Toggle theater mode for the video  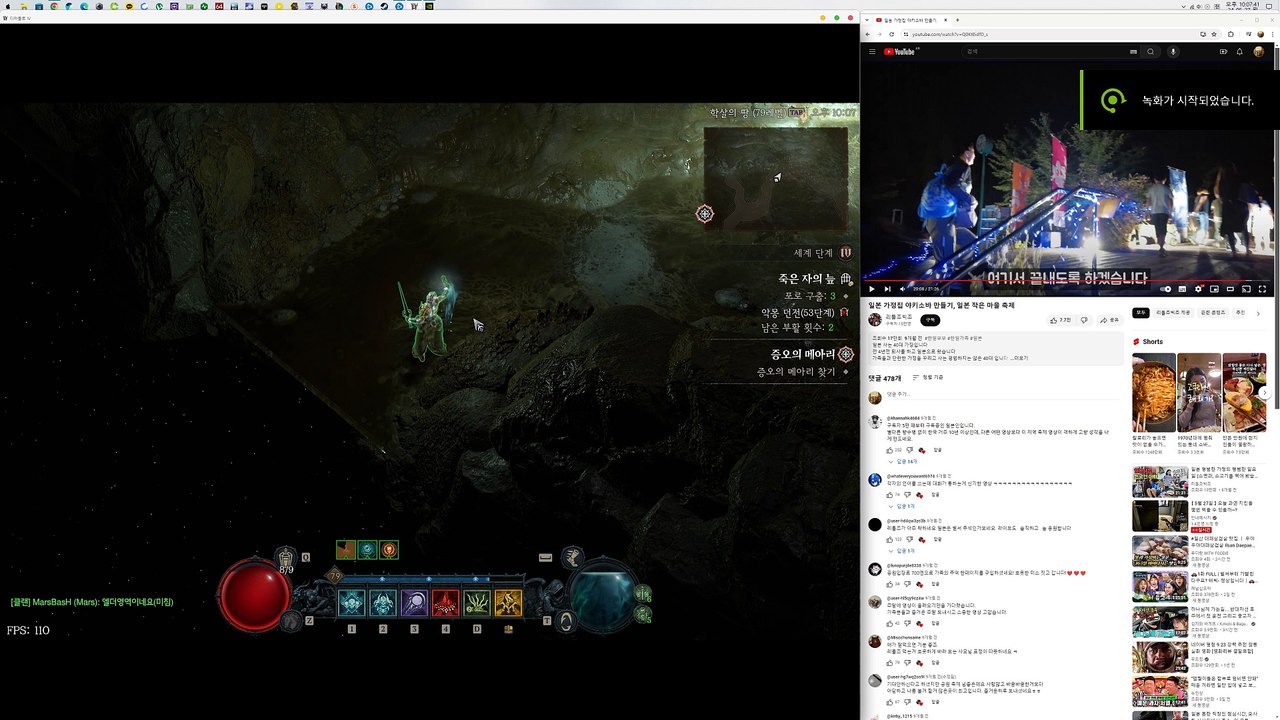1231,289
